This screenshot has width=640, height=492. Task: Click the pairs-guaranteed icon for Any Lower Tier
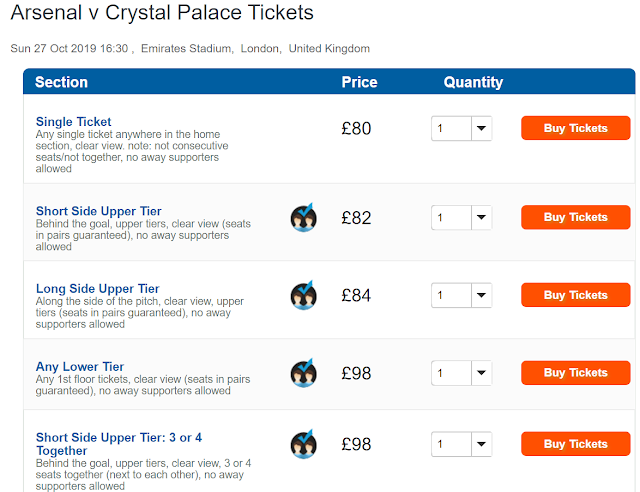(x=304, y=374)
